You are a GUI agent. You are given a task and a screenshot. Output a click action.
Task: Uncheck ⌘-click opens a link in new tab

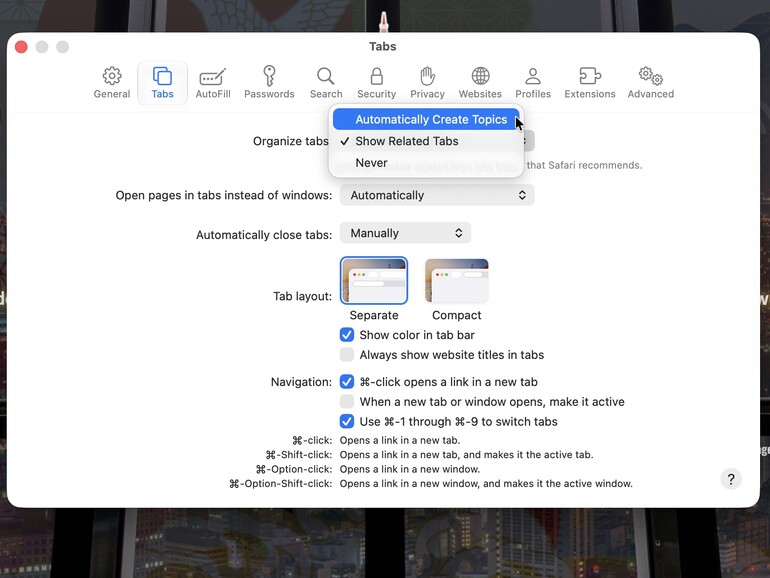pyautogui.click(x=347, y=382)
